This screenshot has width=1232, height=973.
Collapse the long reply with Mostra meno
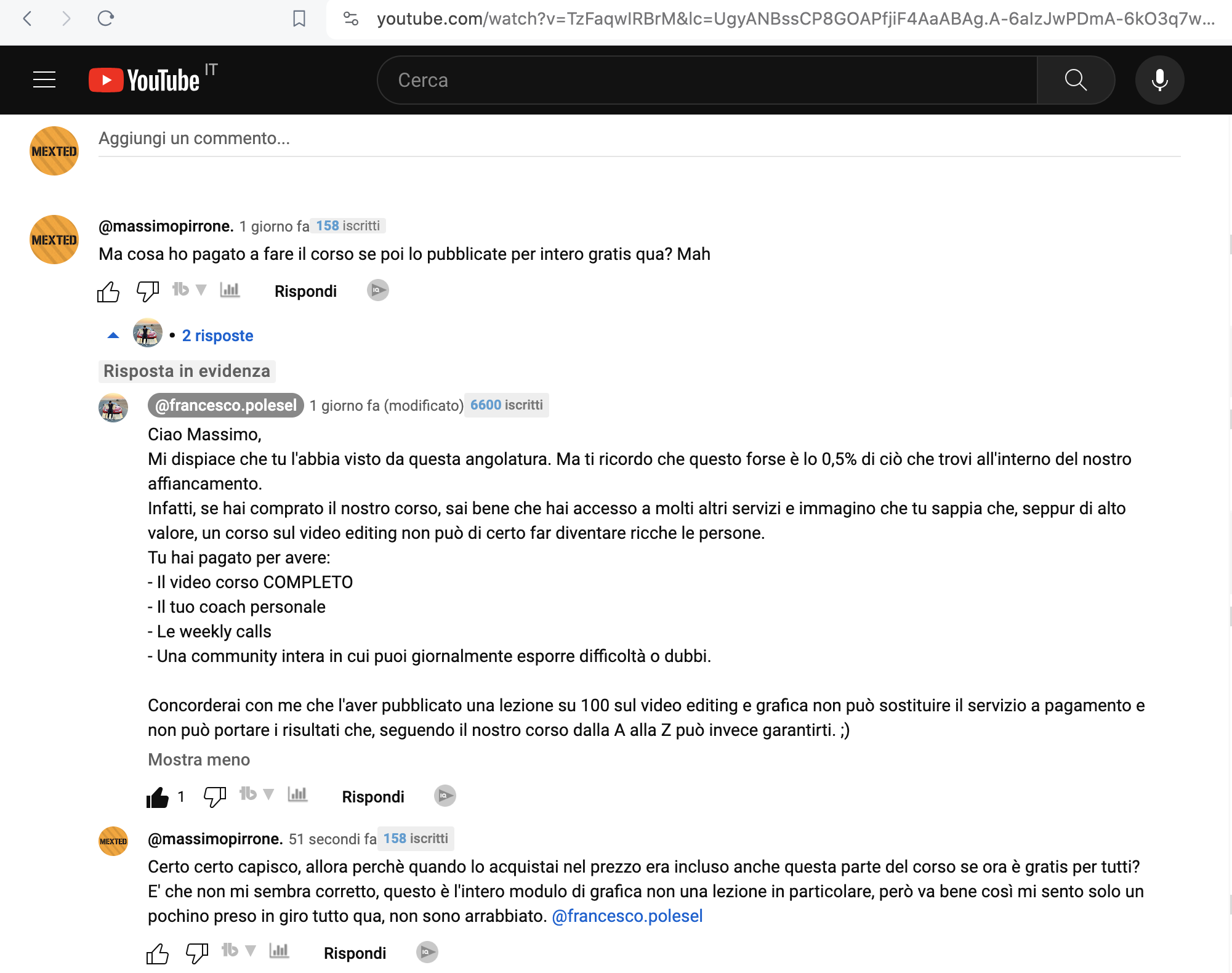coord(199,759)
